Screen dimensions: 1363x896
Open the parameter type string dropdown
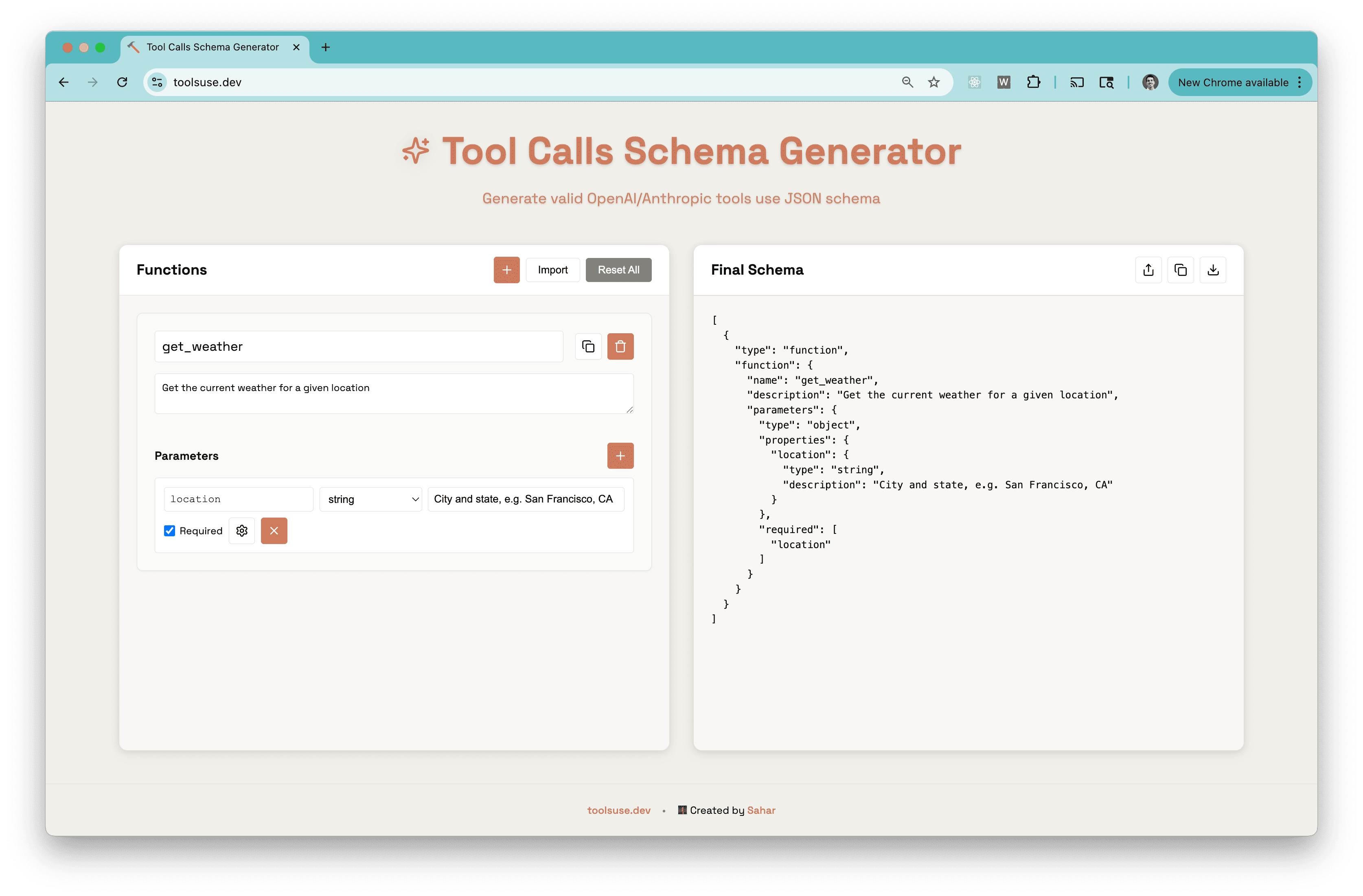coord(370,499)
